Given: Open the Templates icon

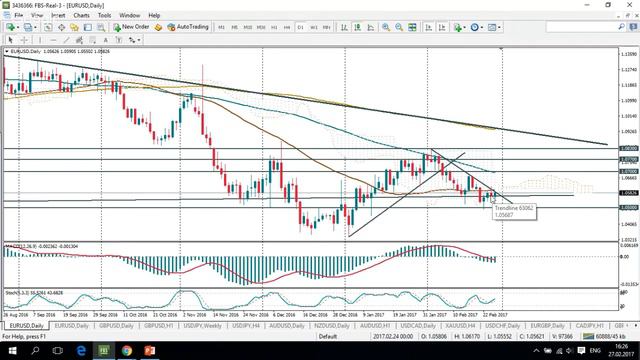Looking at the screenshot, I should tap(492, 27).
